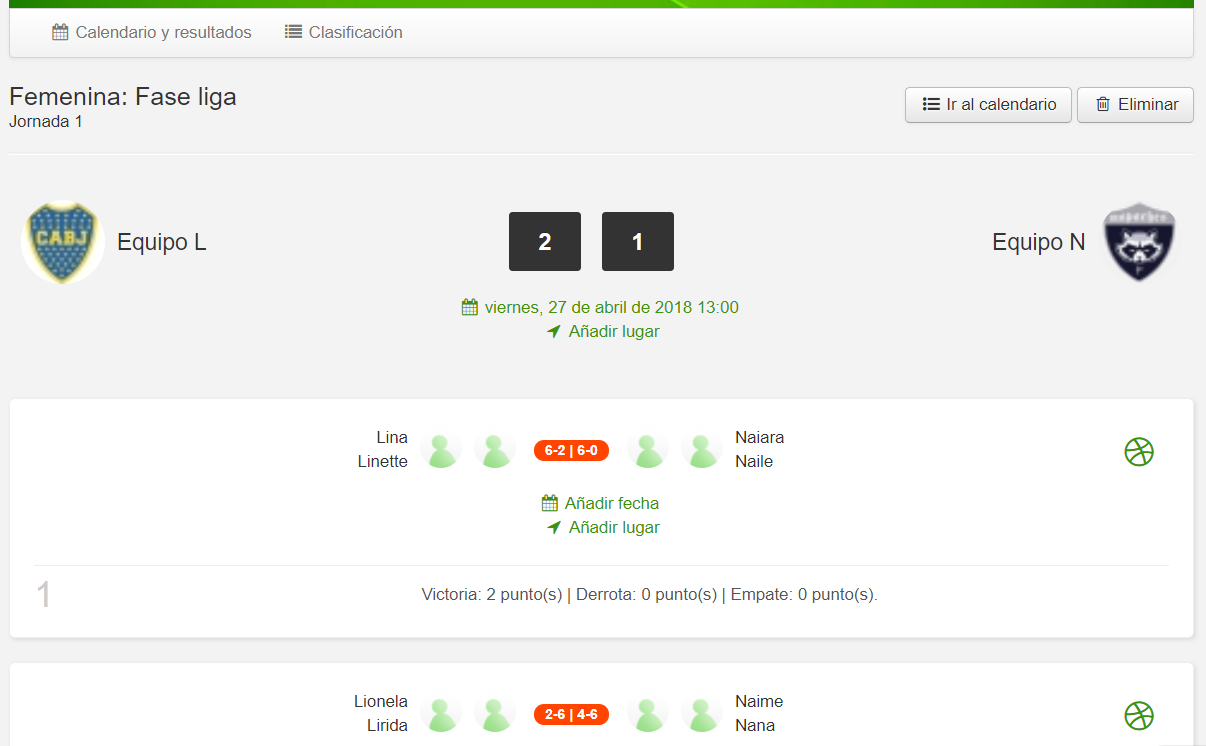Click the 2-6 | 4-6 result badge
1206x746 pixels.
click(571, 714)
